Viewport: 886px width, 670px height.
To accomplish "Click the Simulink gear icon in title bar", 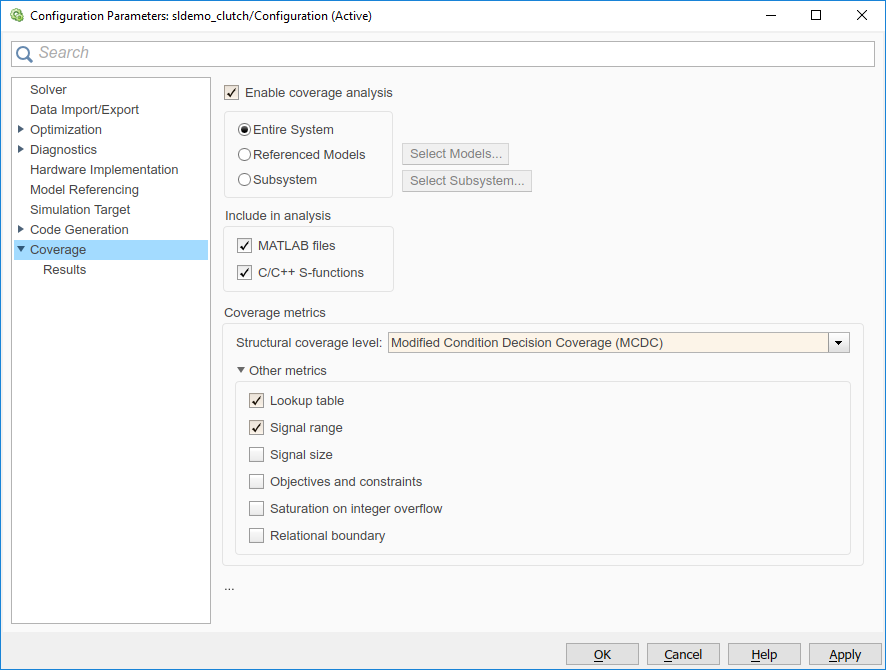I will (16, 15).
